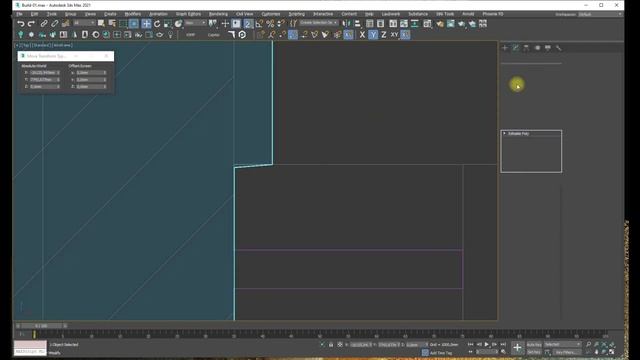
Task: Toggle the Angle Snap button
Action: 259,24
